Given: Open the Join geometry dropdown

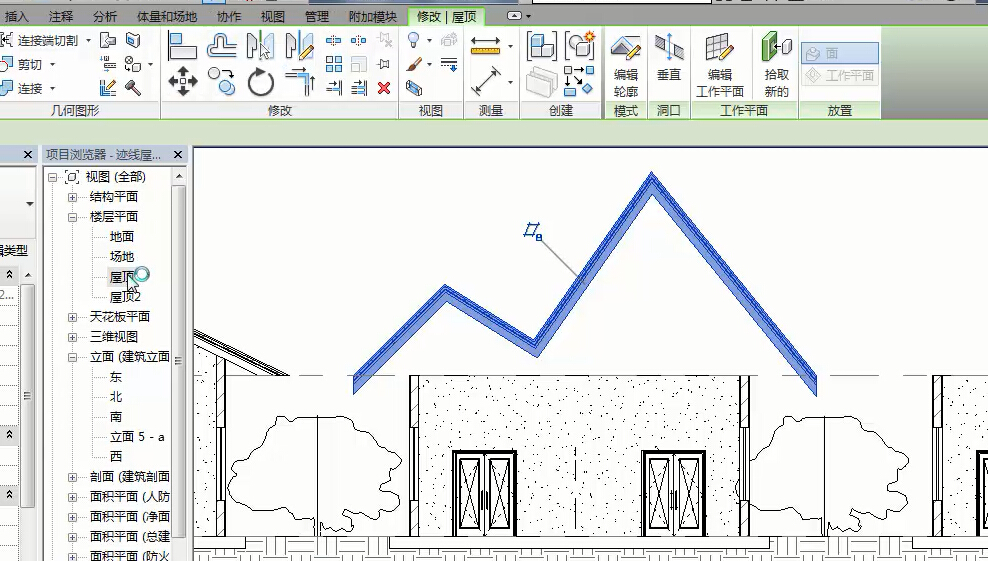Looking at the screenshot, I should click(x=52, y=88).
